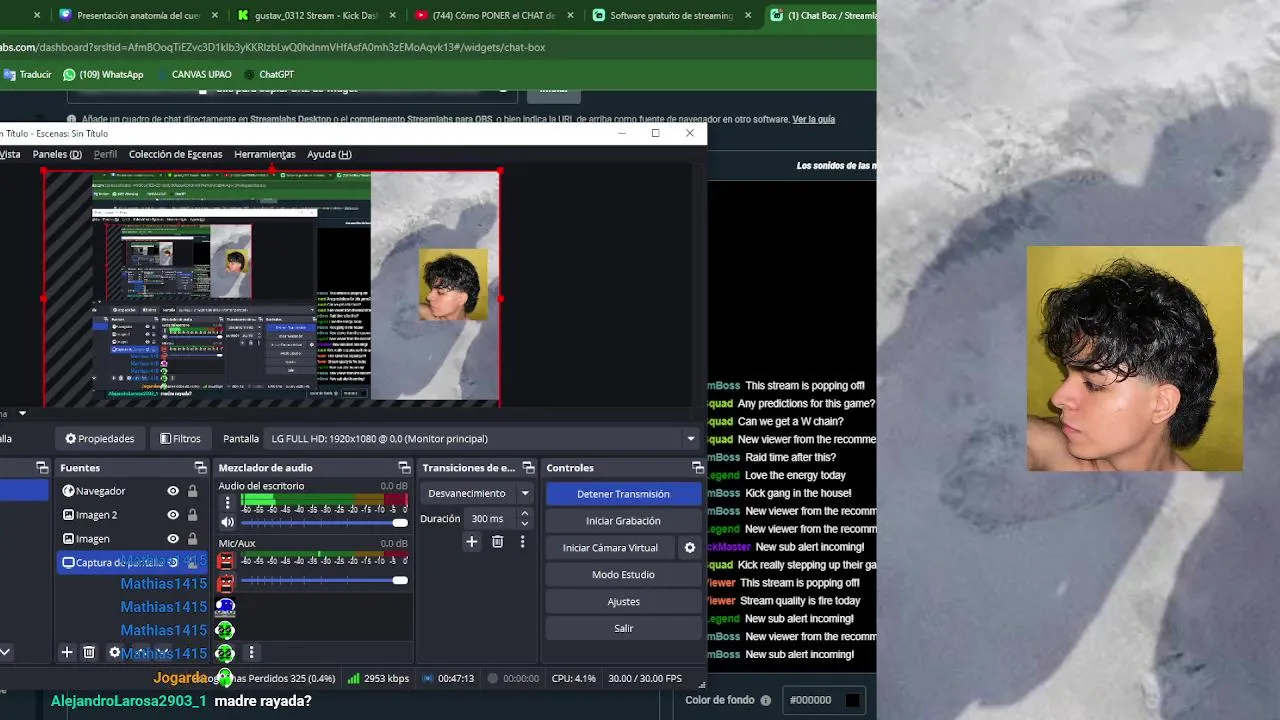Click the Duración 300 ms field
This screenshot has height=720, width=1280.
pos(489,519)
